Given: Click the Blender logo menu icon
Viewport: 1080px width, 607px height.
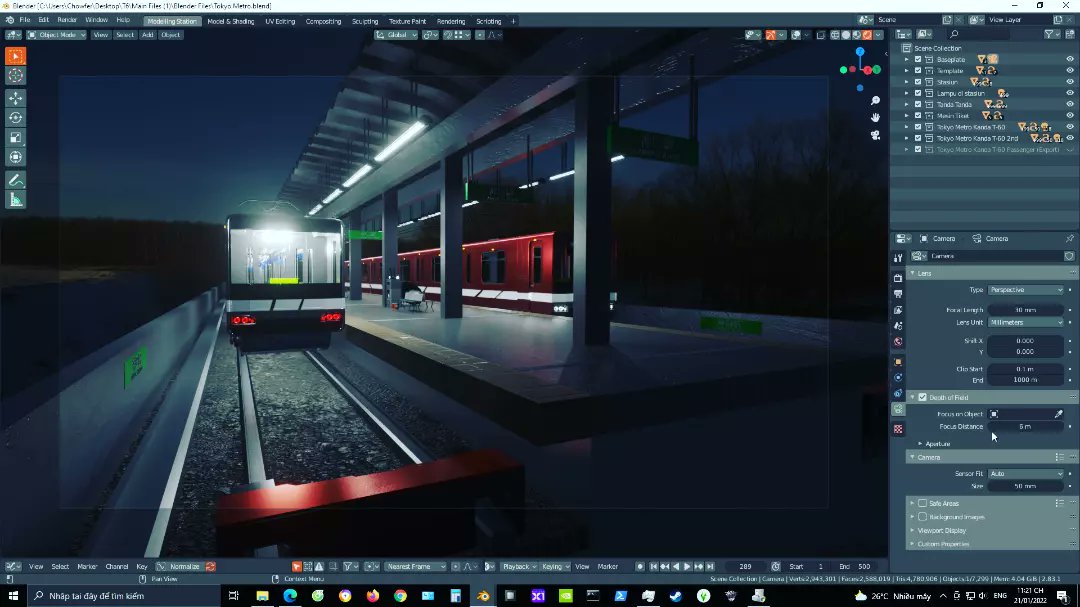Looking at the screenshot, I should (9, 21).
